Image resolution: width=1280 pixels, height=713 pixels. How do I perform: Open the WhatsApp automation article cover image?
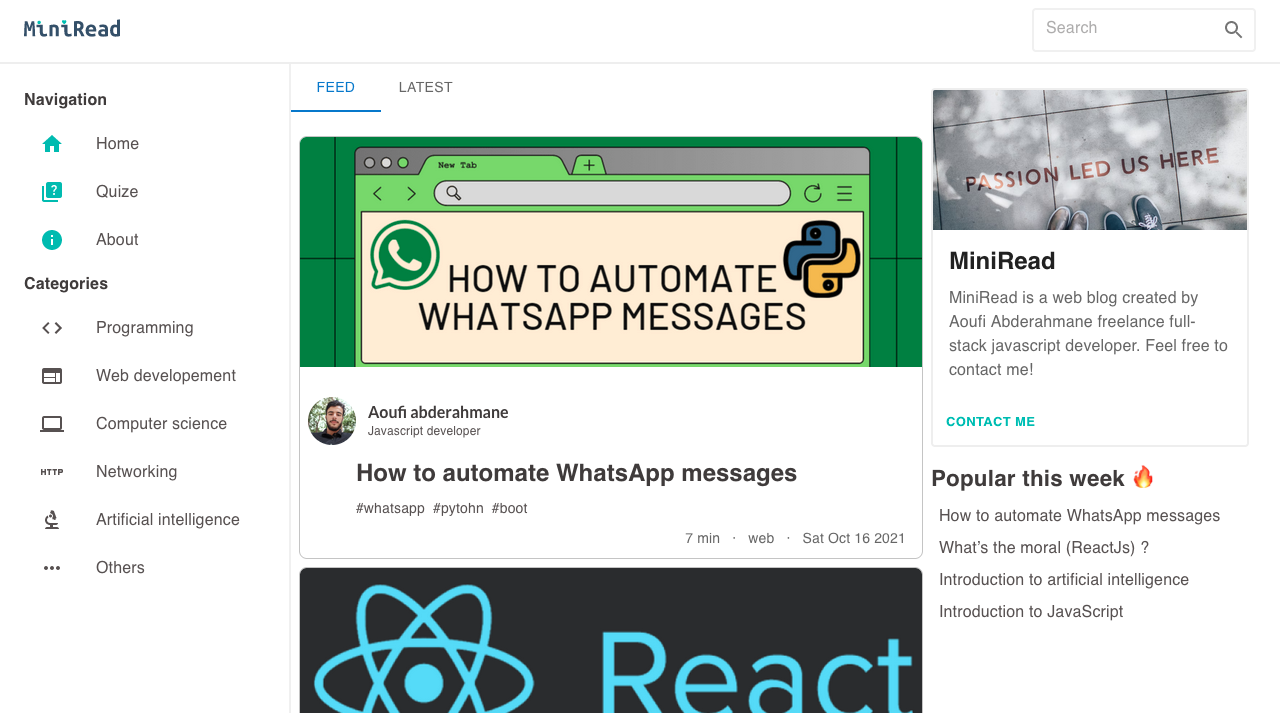(x=611, y=252)
